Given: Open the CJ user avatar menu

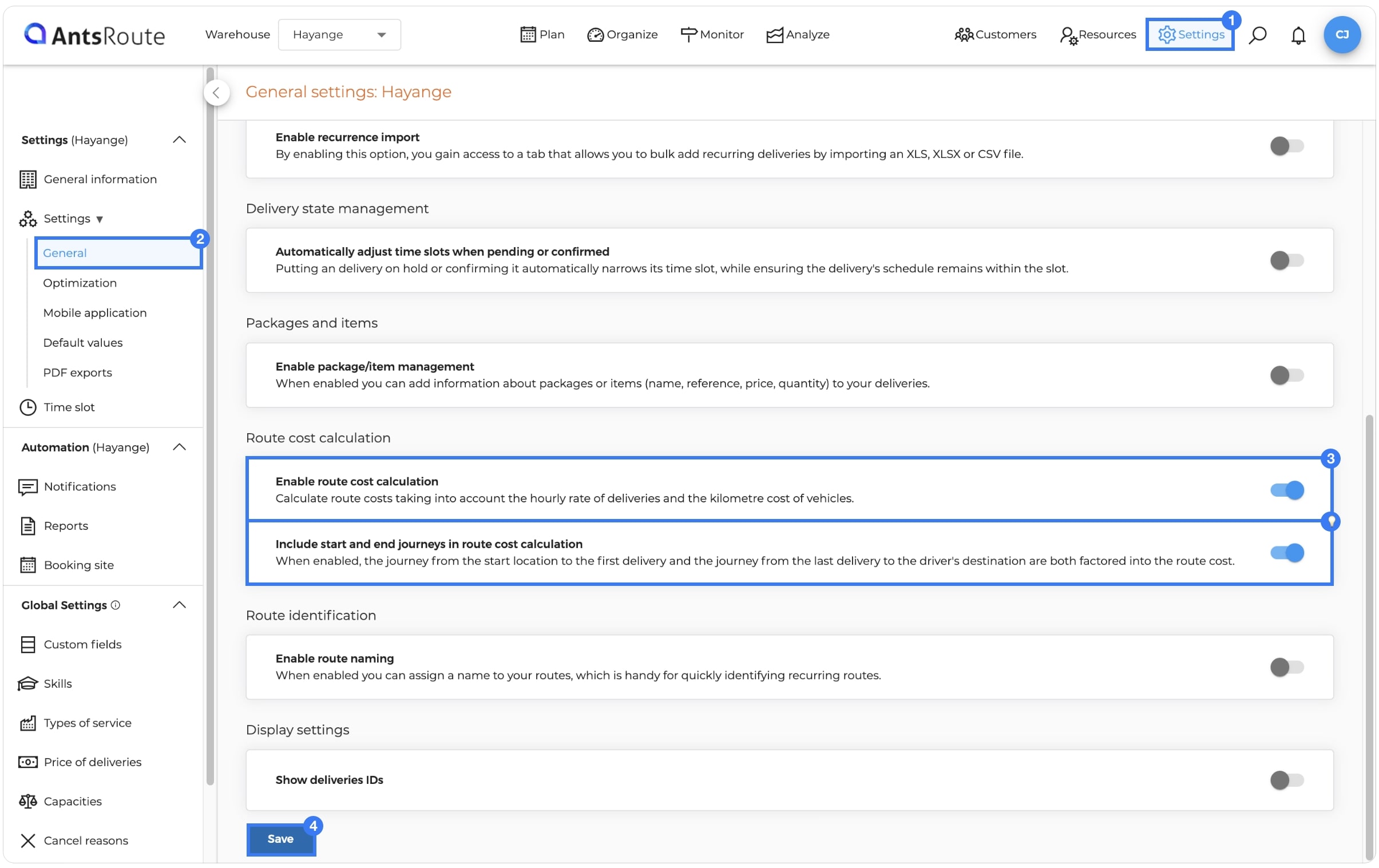Looking at the screenshot, I should (1342, 35).
